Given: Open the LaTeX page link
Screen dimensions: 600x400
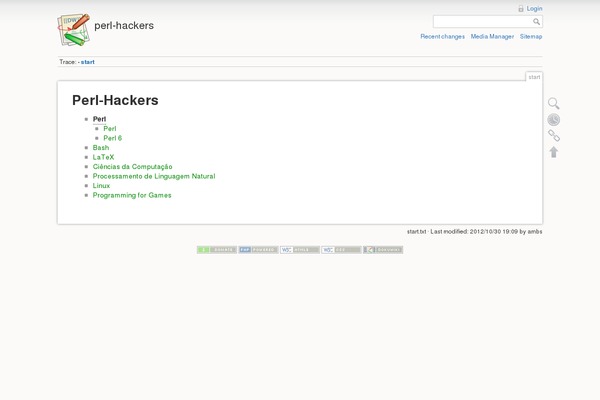Looking at the screenshot, I should pyautogui.click(x=103, y=157).
